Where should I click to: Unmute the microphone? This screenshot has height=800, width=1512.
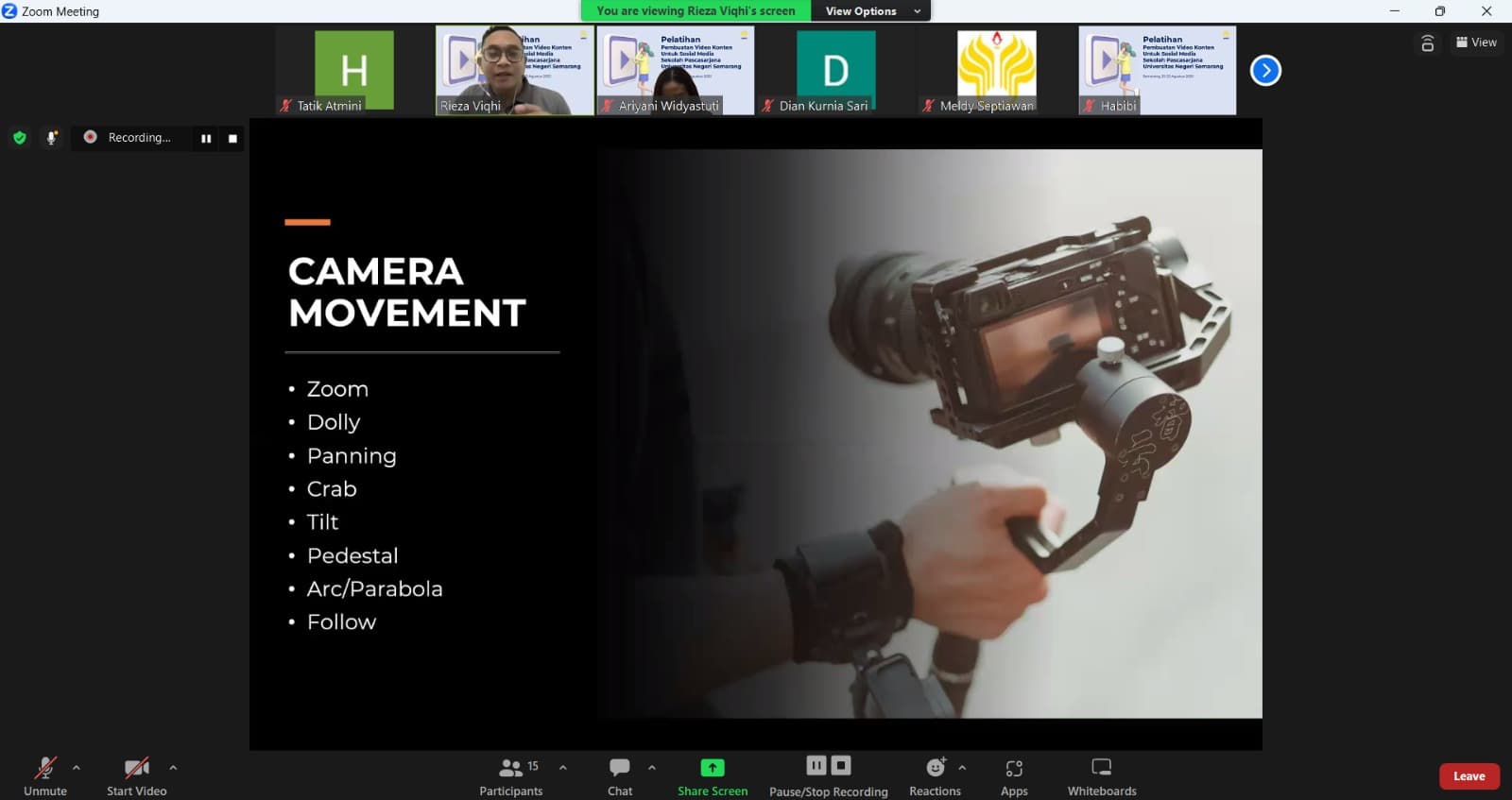[44, 776]
